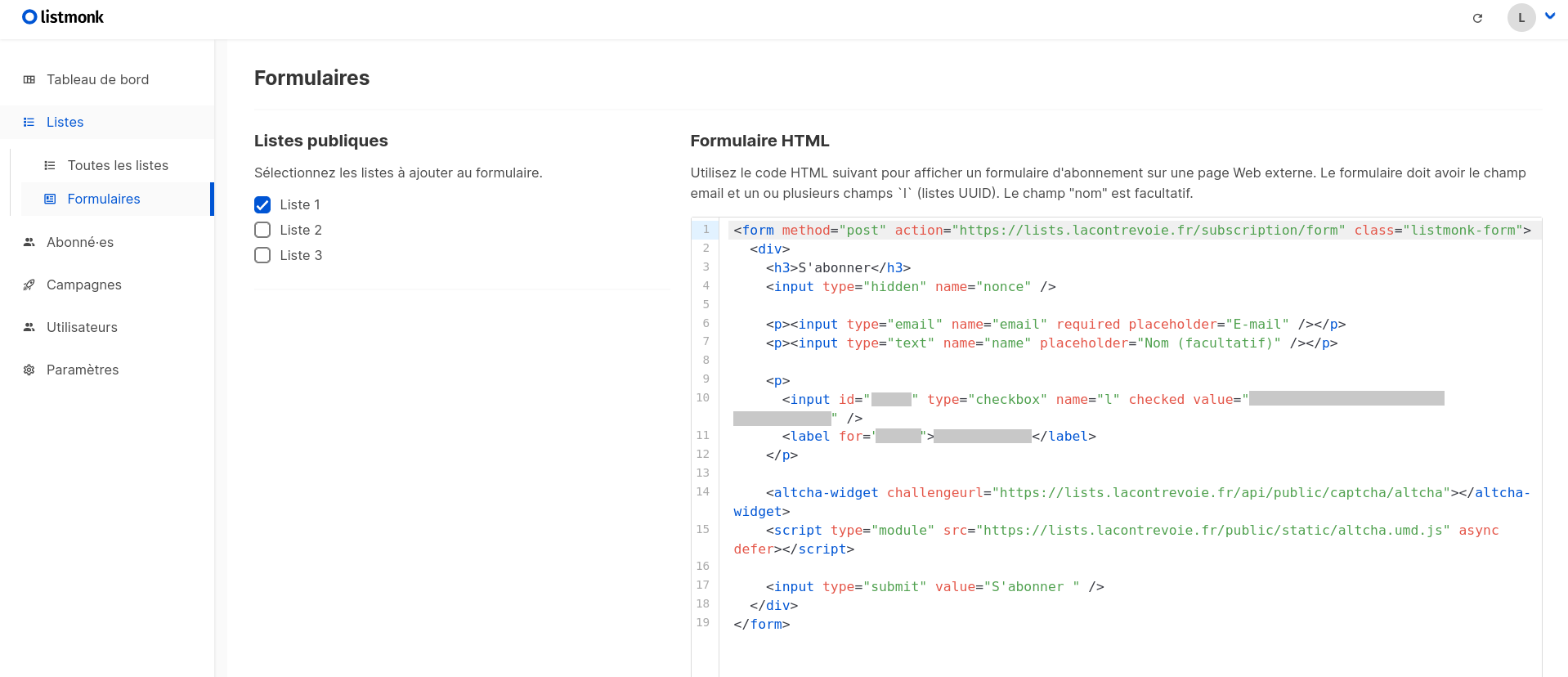Click the listmonk logo
The image size is (1568, 677).
point(63,17)
